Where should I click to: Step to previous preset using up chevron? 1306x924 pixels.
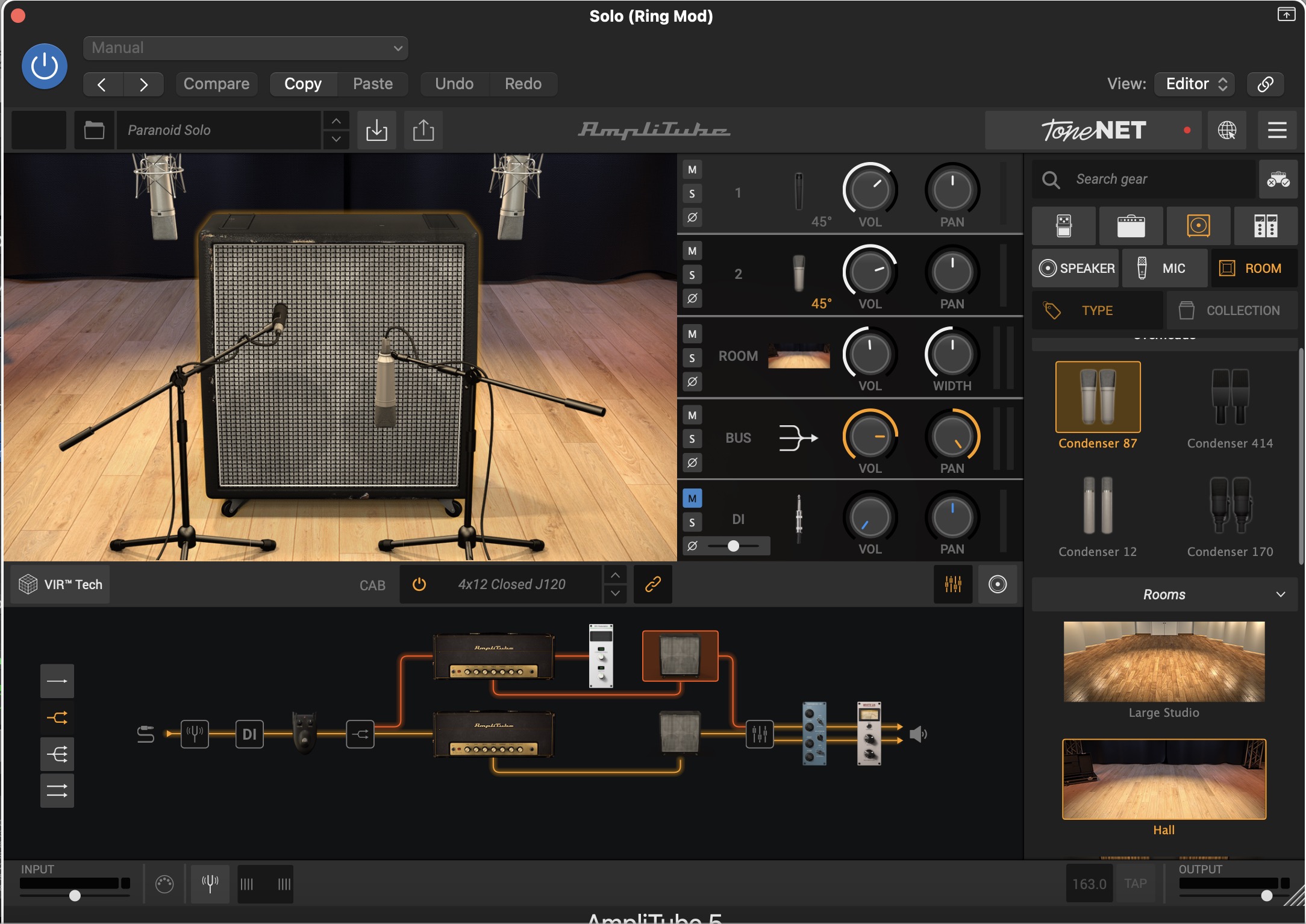coord(336,121)
